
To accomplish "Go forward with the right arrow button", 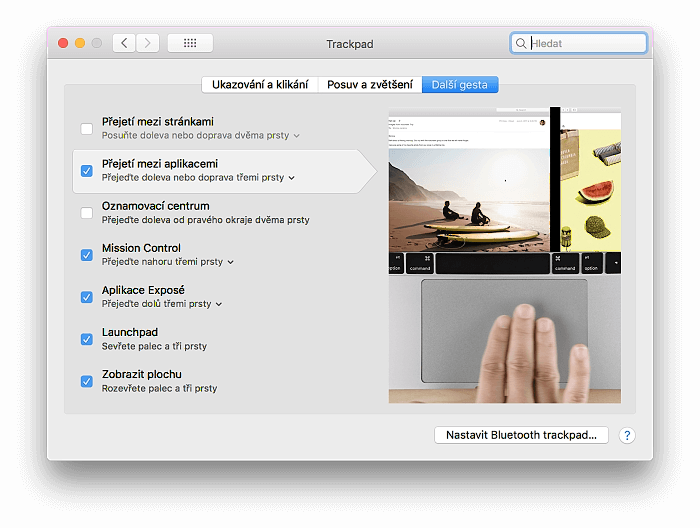I will [147, 43].
